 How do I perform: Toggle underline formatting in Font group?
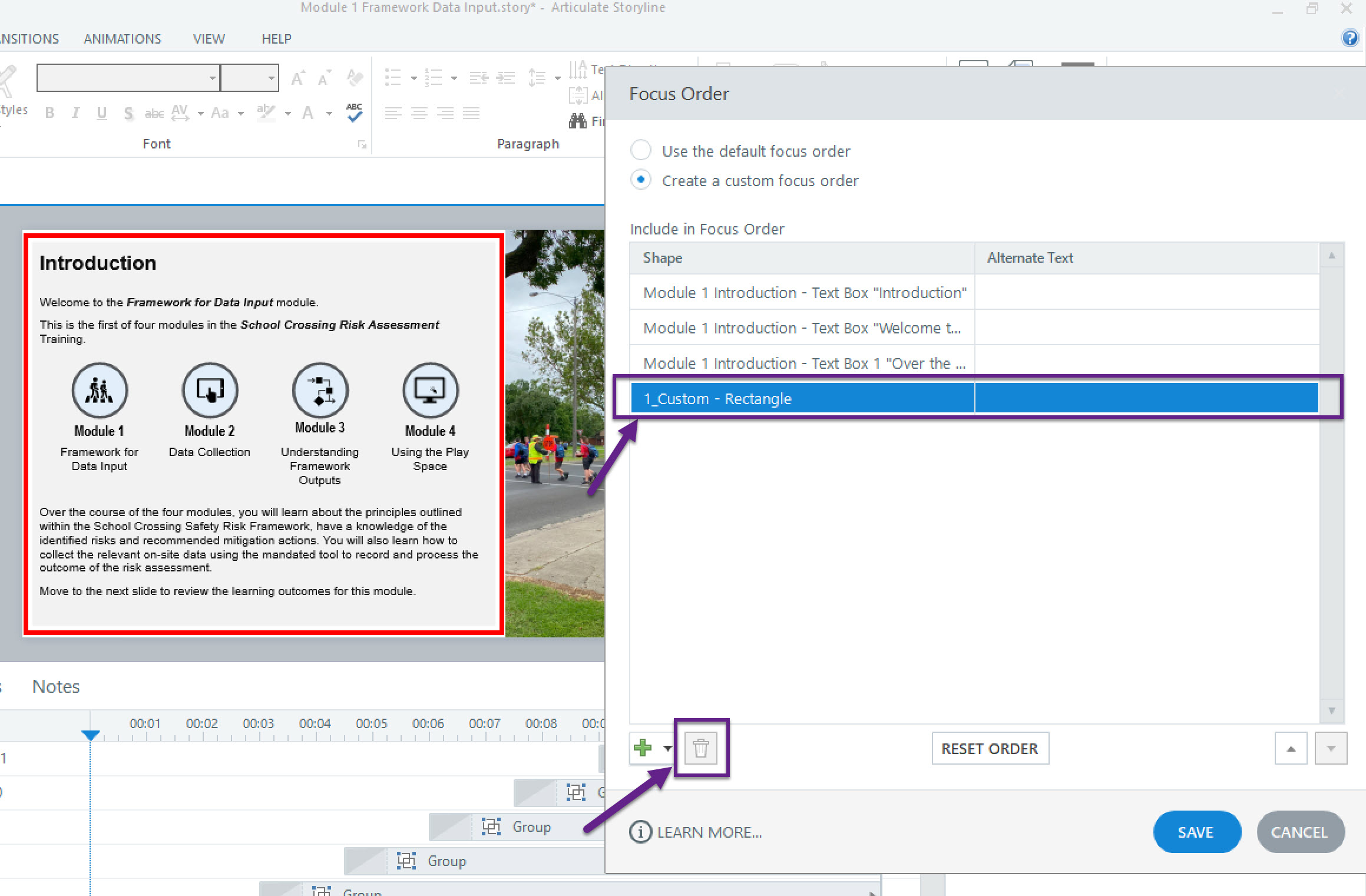point(101,113)
